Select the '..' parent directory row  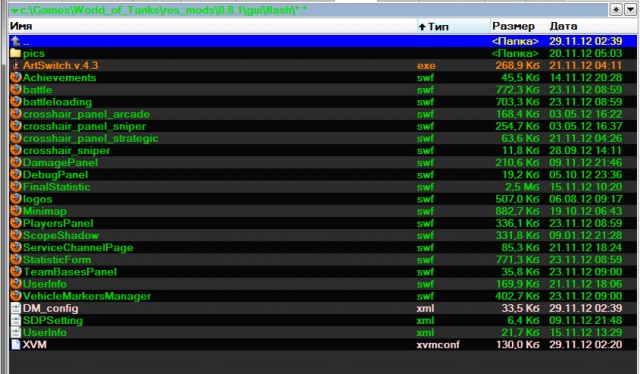(323, 41)
